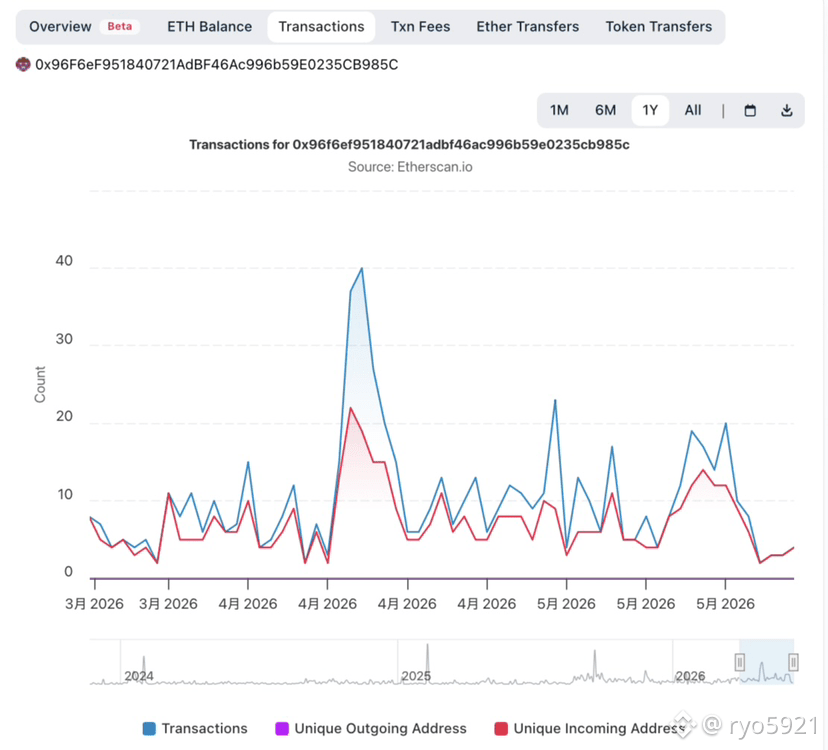Click the address identicon avatar

click(23, 64)
